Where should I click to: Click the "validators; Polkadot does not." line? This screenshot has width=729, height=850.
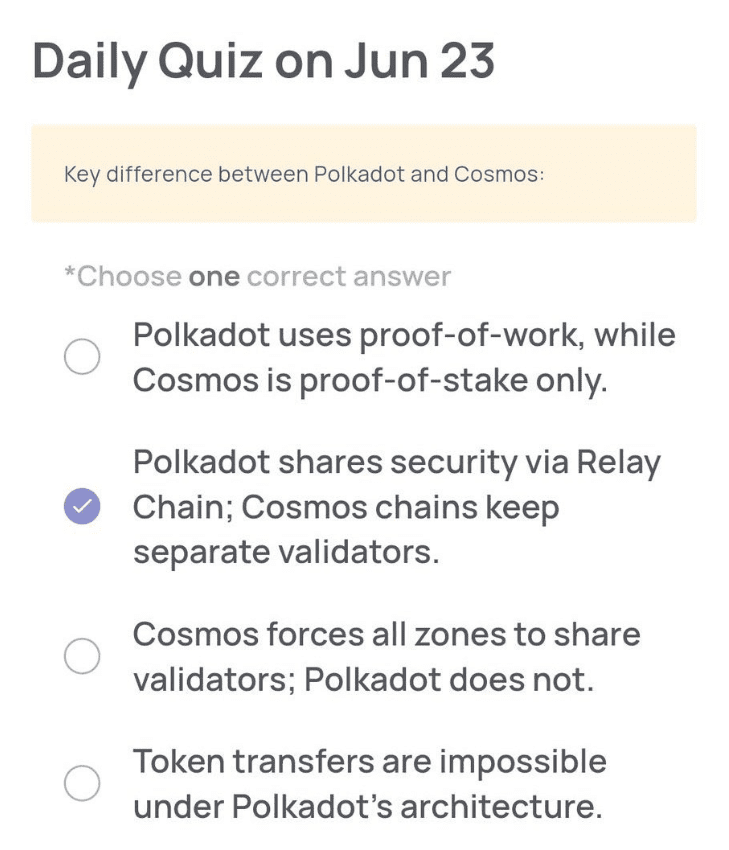pos(363,680)
